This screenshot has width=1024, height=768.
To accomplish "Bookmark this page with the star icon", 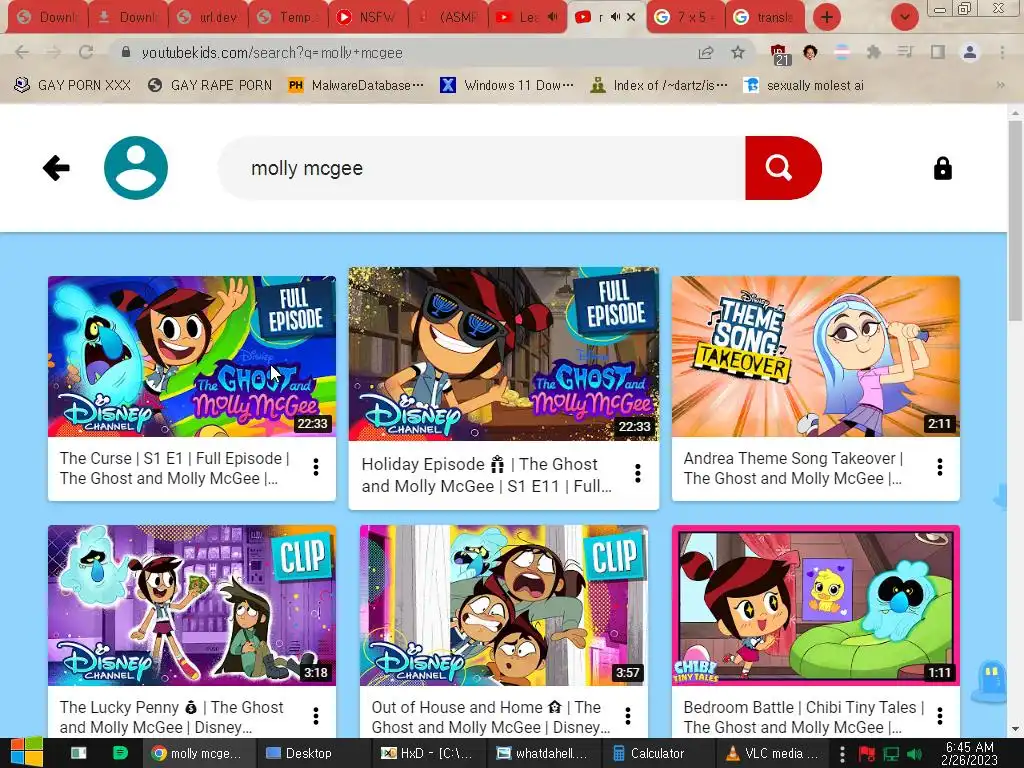I will [737, 52].
